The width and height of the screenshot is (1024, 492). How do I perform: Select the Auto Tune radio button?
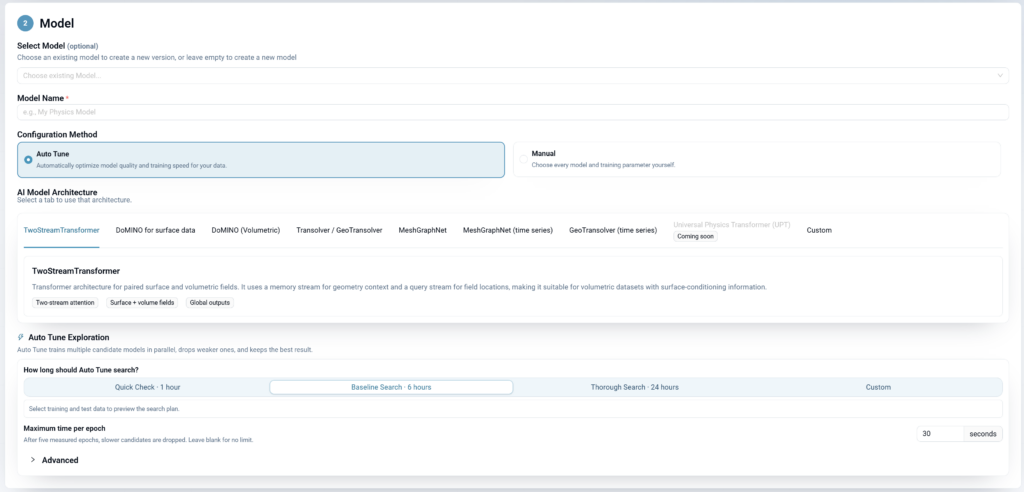28,159
